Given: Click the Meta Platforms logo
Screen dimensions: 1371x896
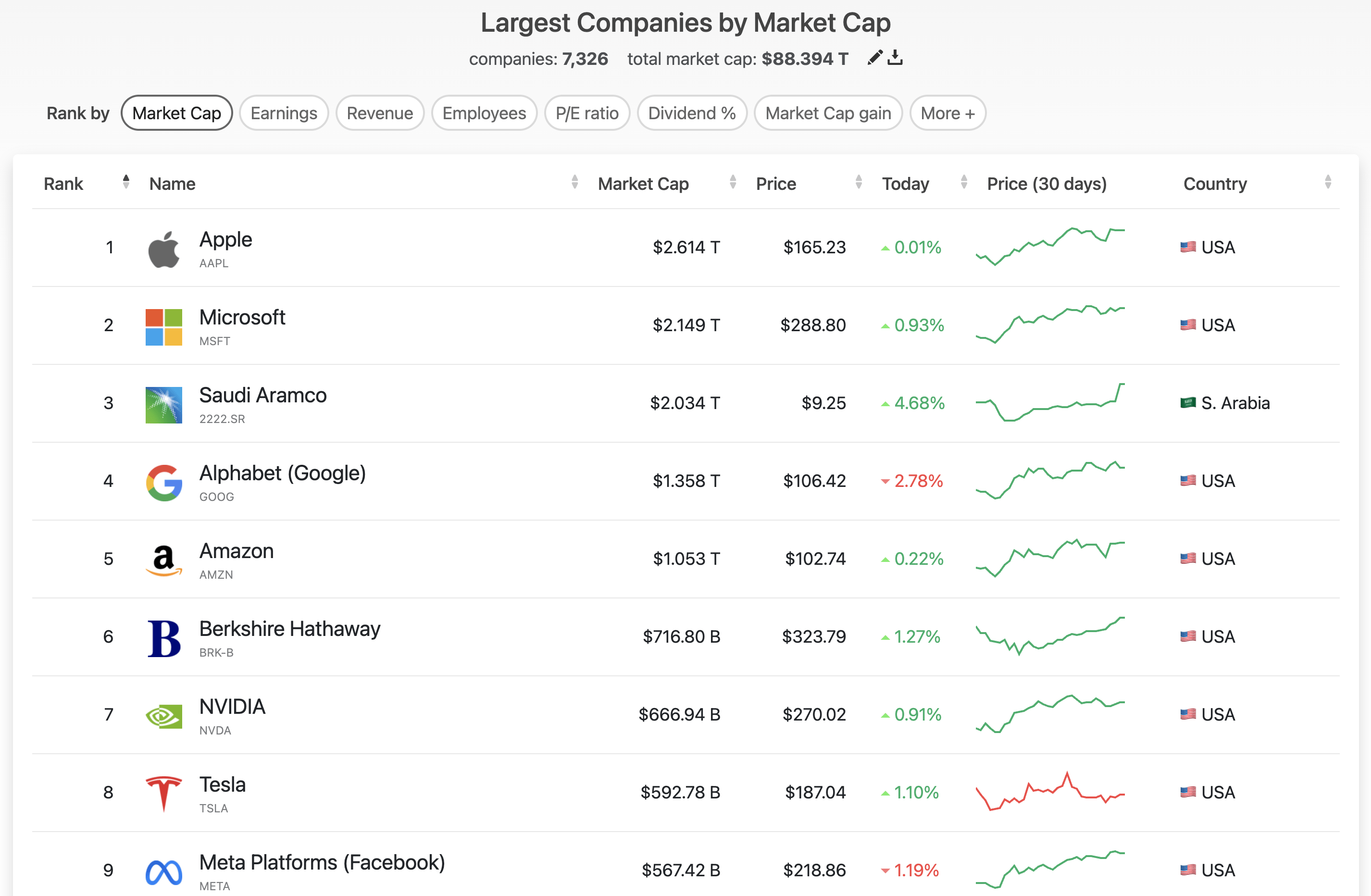Looking at the screenshot, I should (x=163, y=872).
